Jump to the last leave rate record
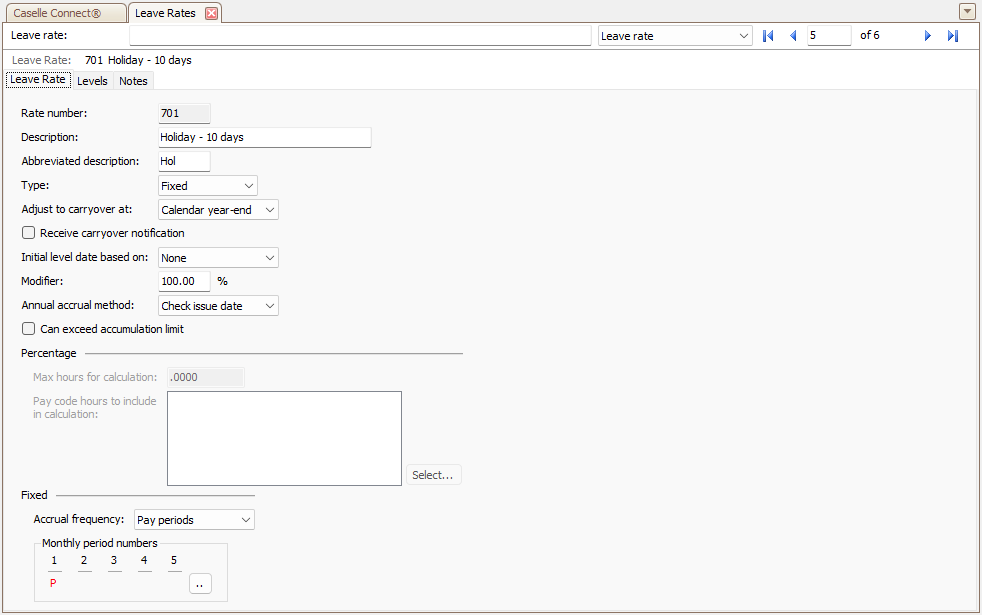Image resolution: width=982 pixels, height=615 pixels. [x=953, y=36]
